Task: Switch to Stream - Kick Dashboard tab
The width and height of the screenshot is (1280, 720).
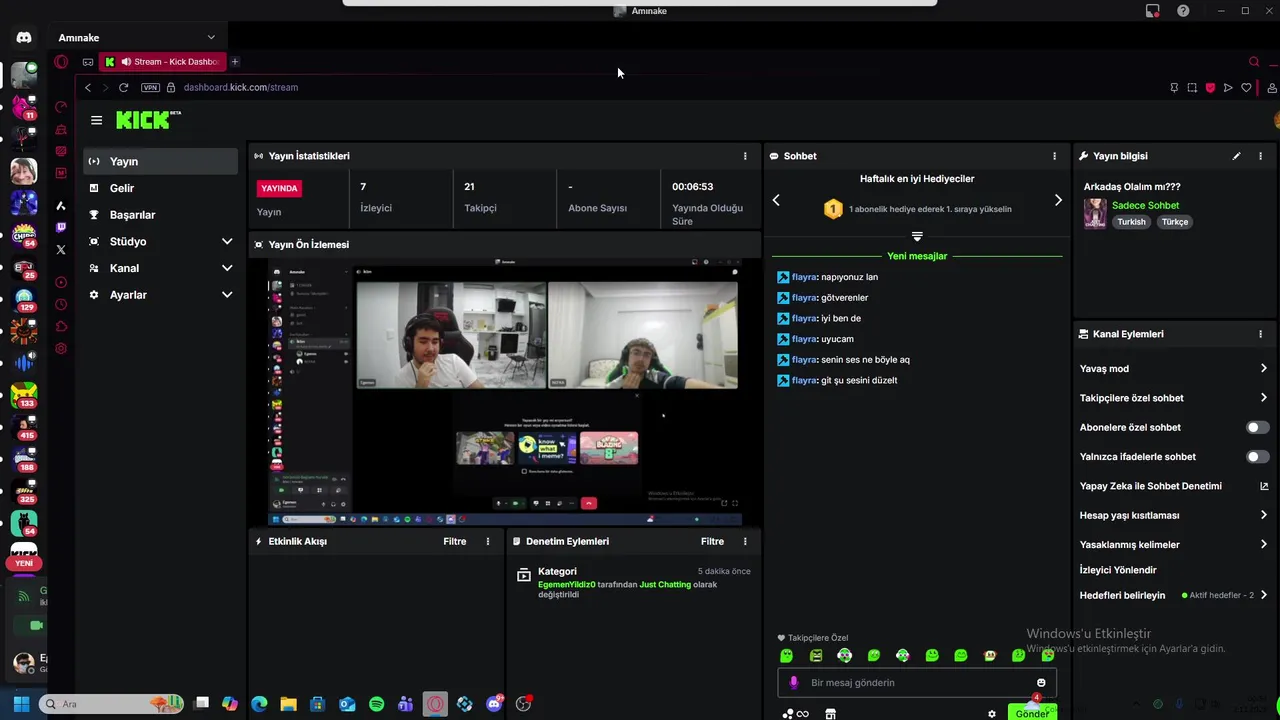Action: point(163,62)
